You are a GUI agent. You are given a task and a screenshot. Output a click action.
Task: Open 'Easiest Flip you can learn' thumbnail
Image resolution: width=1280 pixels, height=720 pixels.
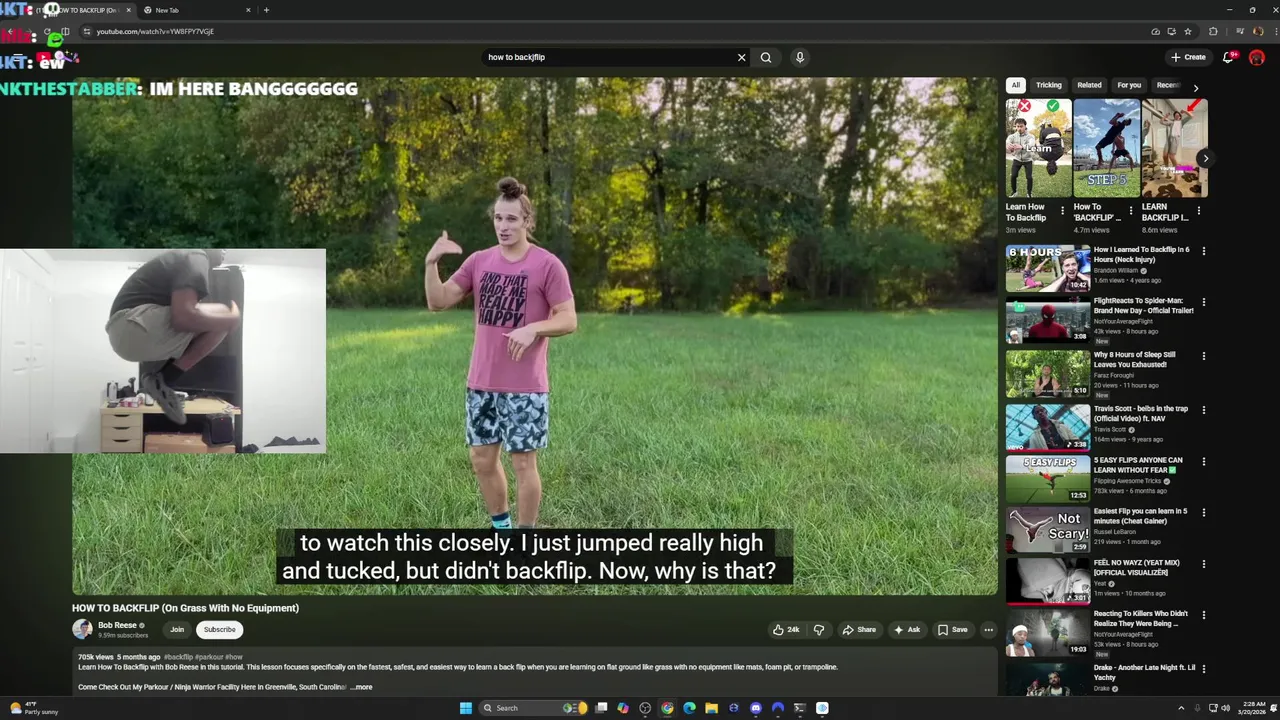[1048, 530]
